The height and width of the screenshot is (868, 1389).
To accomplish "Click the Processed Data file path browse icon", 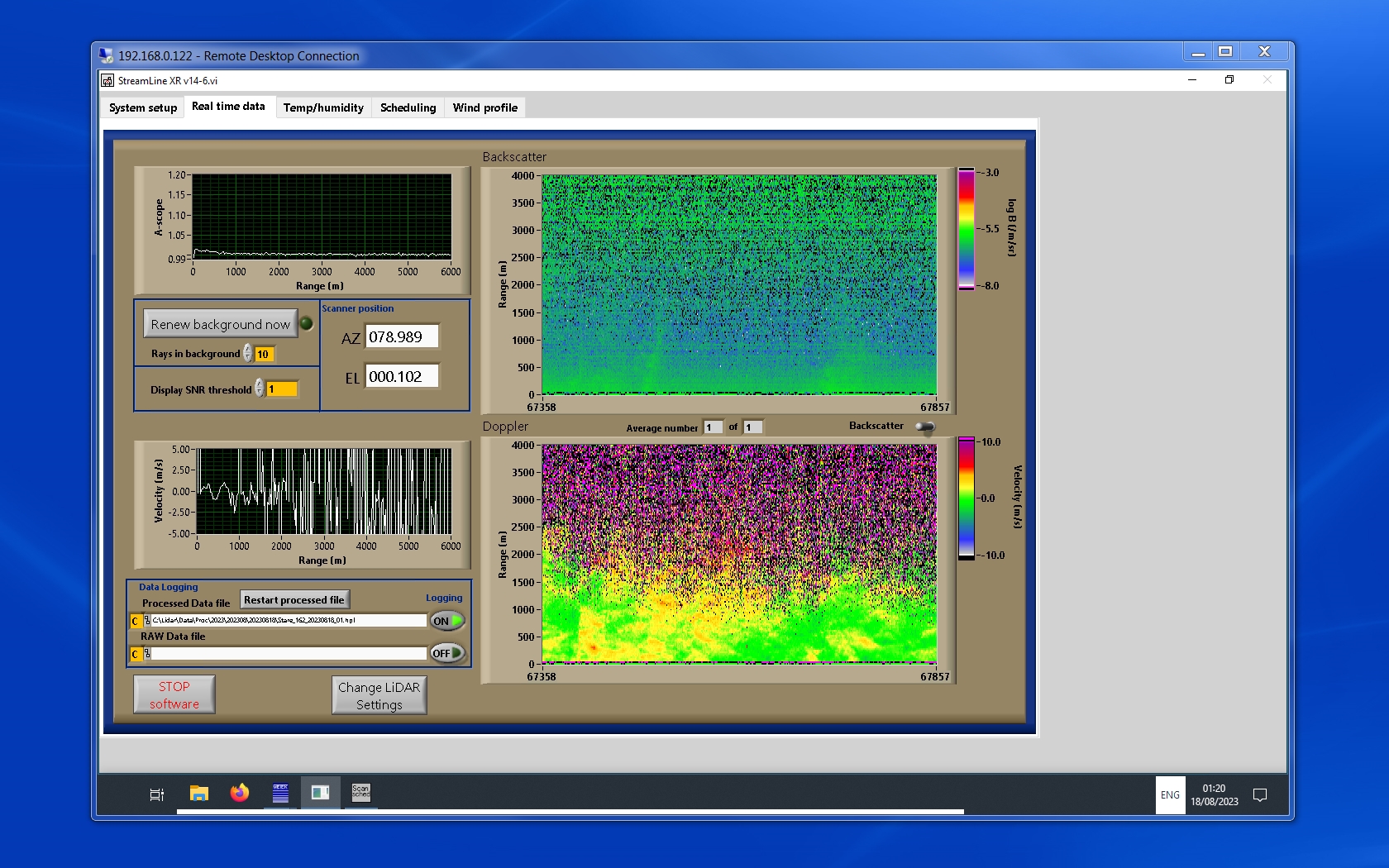I will coord(147,621).
